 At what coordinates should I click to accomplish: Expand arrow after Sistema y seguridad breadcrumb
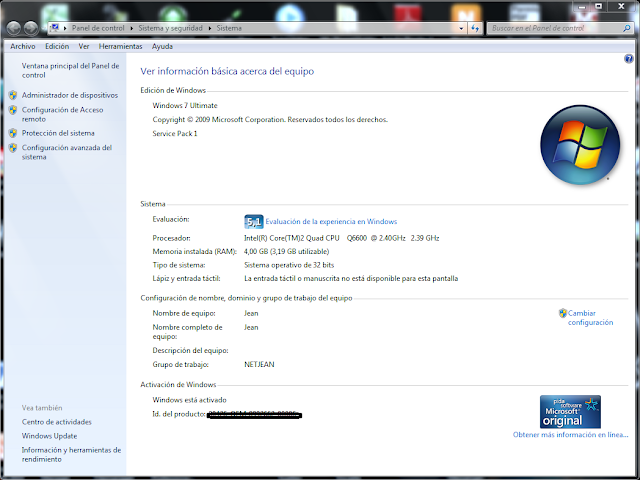coord(210,28)
